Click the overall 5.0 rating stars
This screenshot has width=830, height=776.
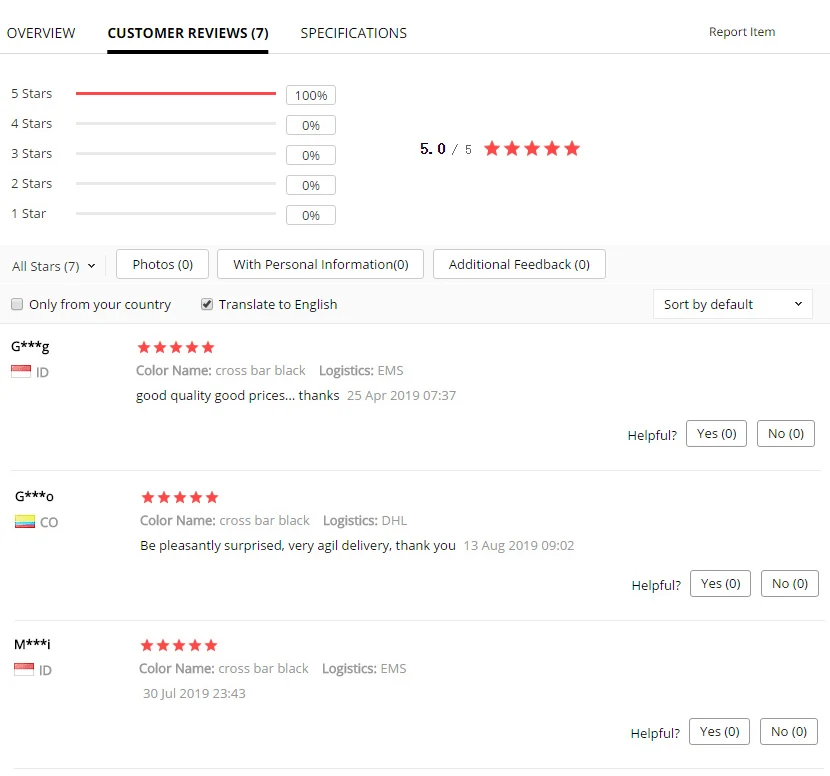(x=531, y=148)
